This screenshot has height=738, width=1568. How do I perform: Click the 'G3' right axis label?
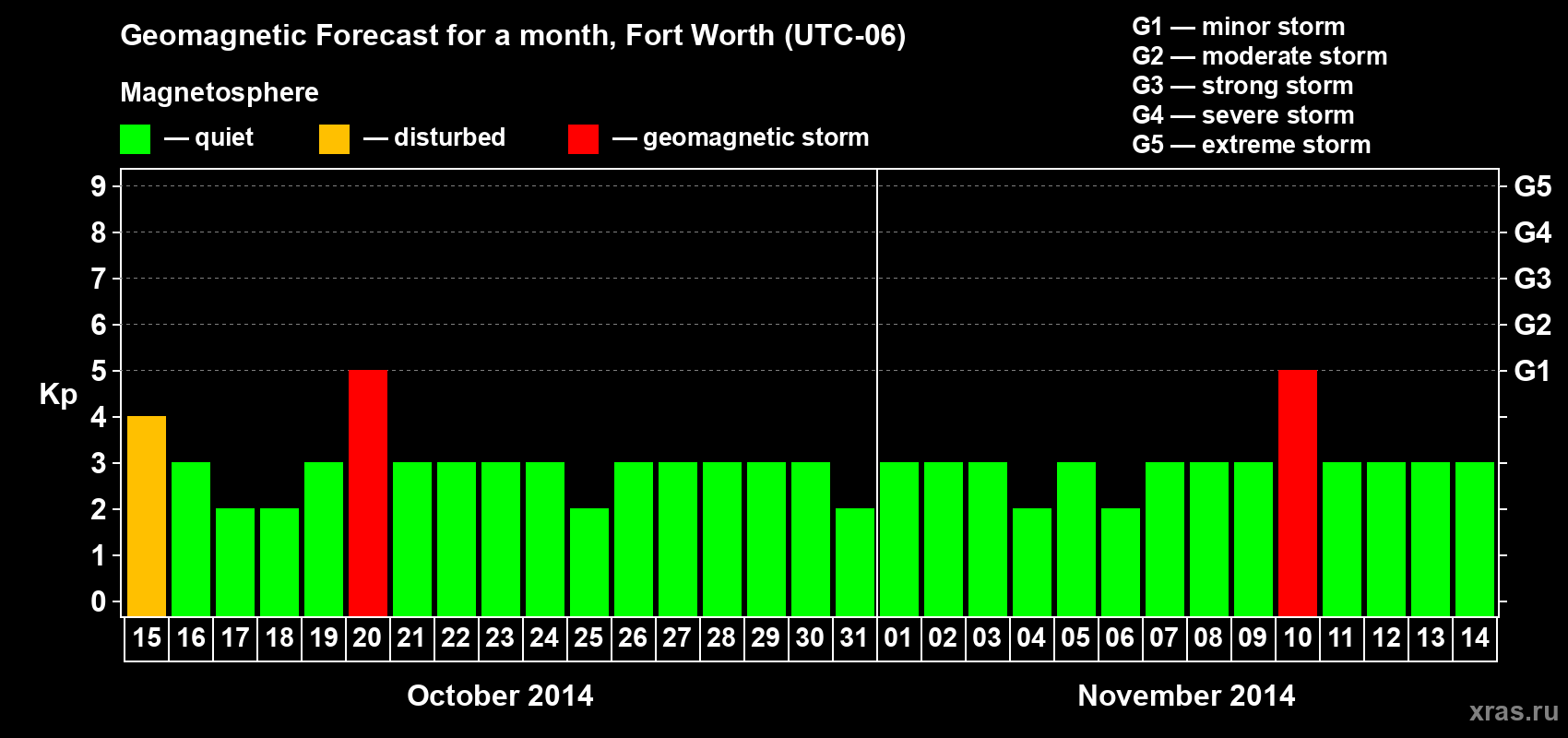pyautogui.click(x=1533, y=280)
